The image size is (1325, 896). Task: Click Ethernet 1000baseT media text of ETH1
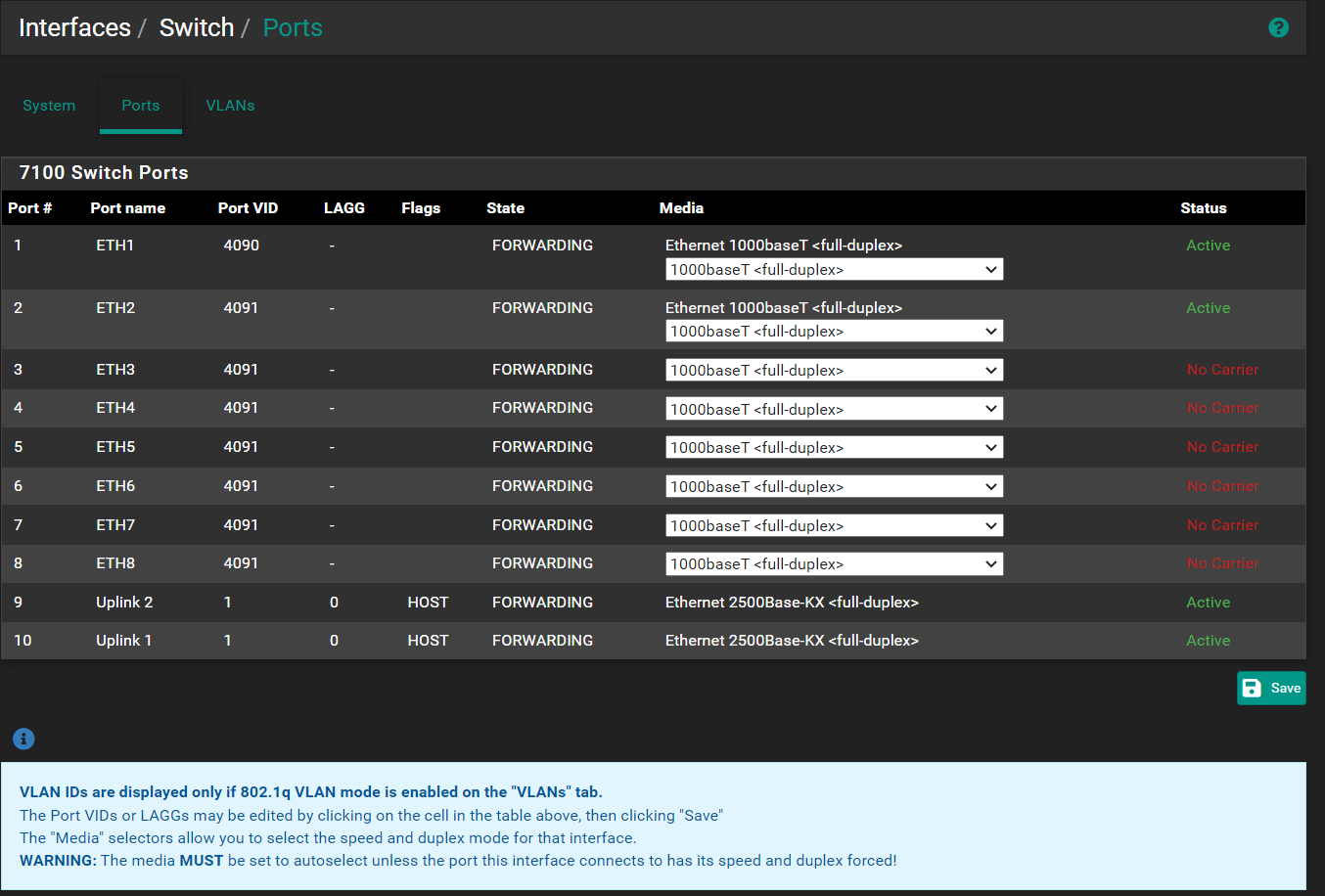coord(784,246)
